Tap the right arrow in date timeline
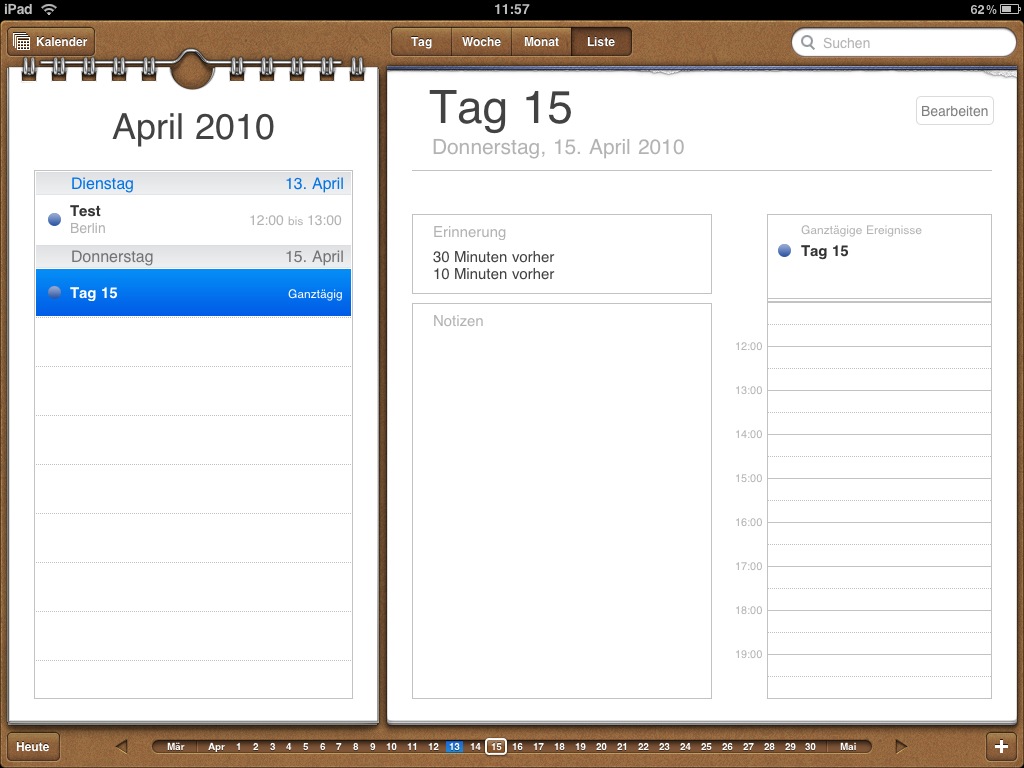Viewport: 1024px width, 768px height. [x=901, y=746]
